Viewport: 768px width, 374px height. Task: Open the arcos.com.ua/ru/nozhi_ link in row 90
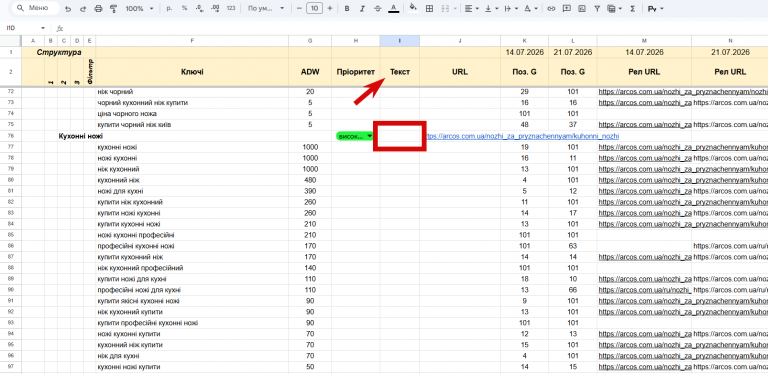[644, 290]
